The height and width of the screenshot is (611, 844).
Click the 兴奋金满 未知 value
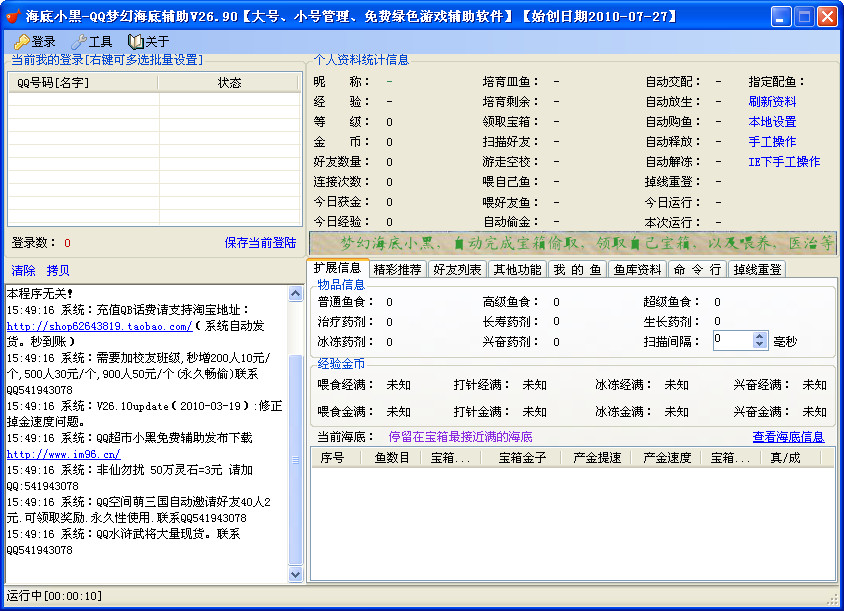(814, 412)
